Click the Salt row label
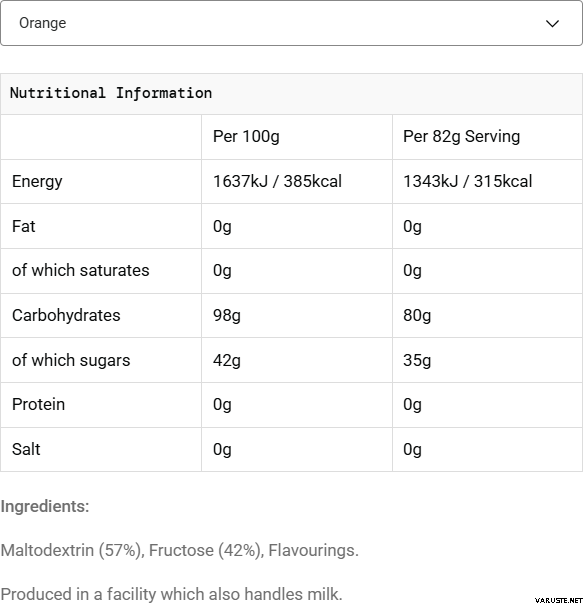 [26, 449]
